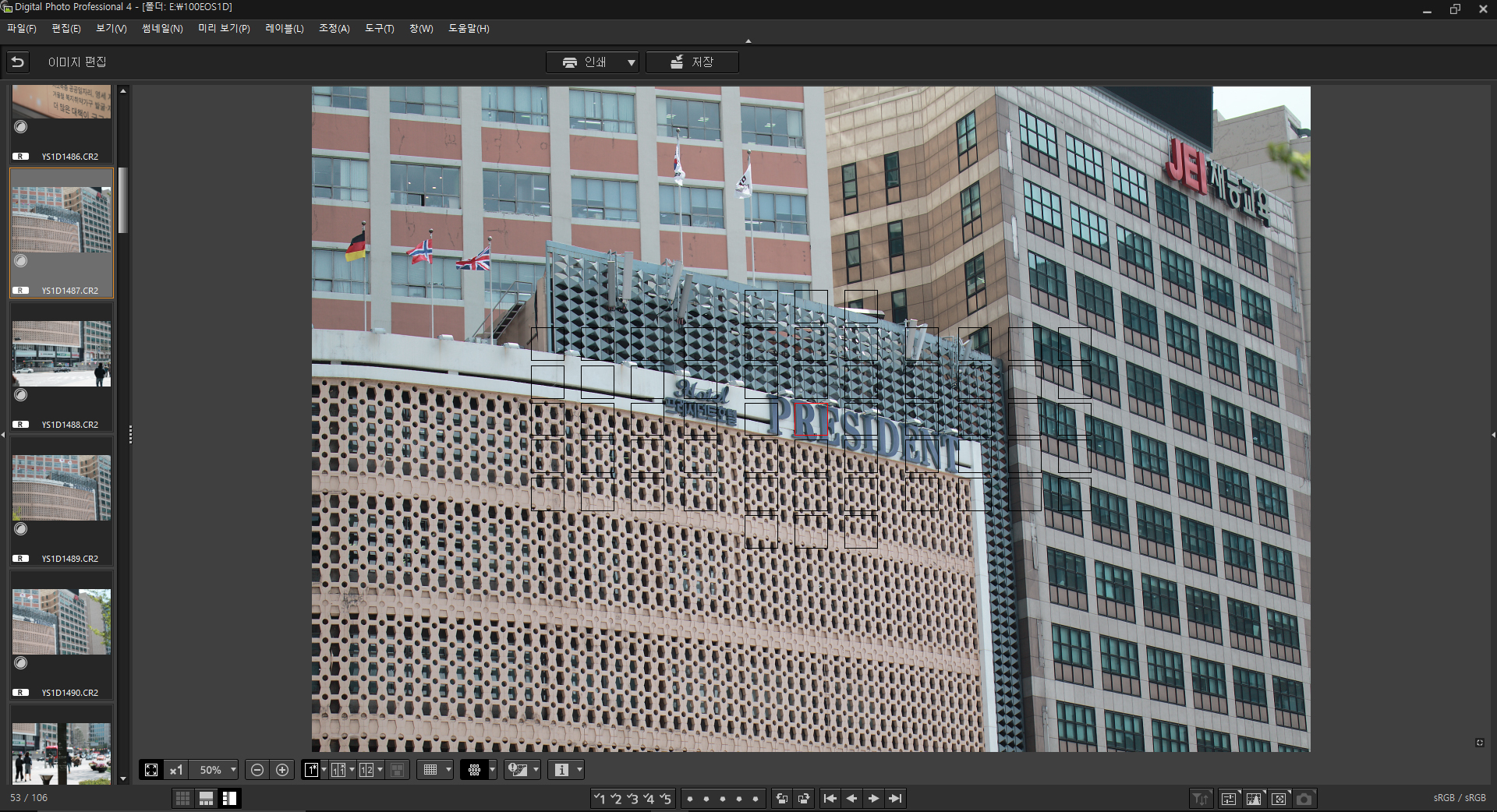
Task: Set rating with the first dot
Action: point(690,799)
